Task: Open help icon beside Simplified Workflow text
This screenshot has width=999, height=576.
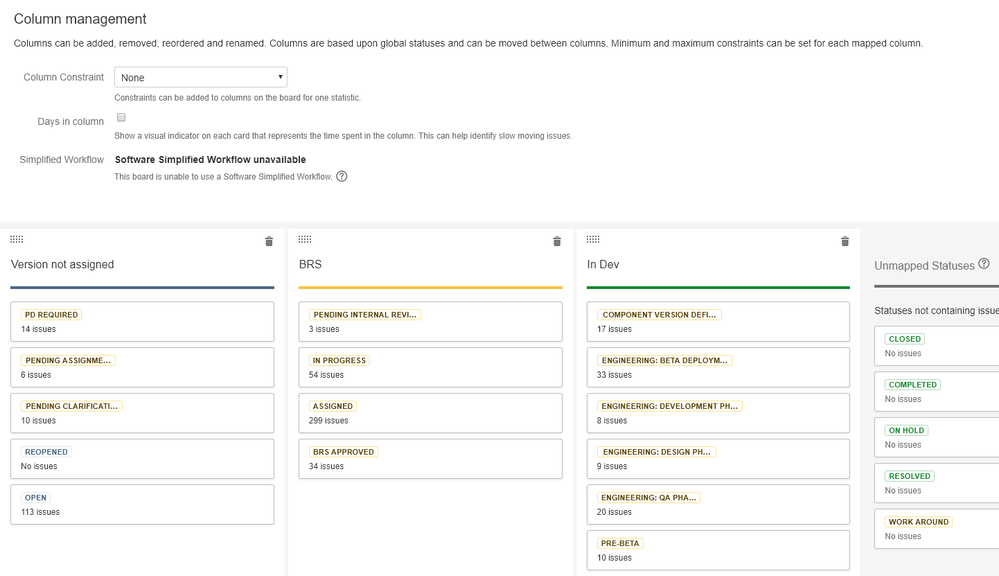Action: click(341, 176)
